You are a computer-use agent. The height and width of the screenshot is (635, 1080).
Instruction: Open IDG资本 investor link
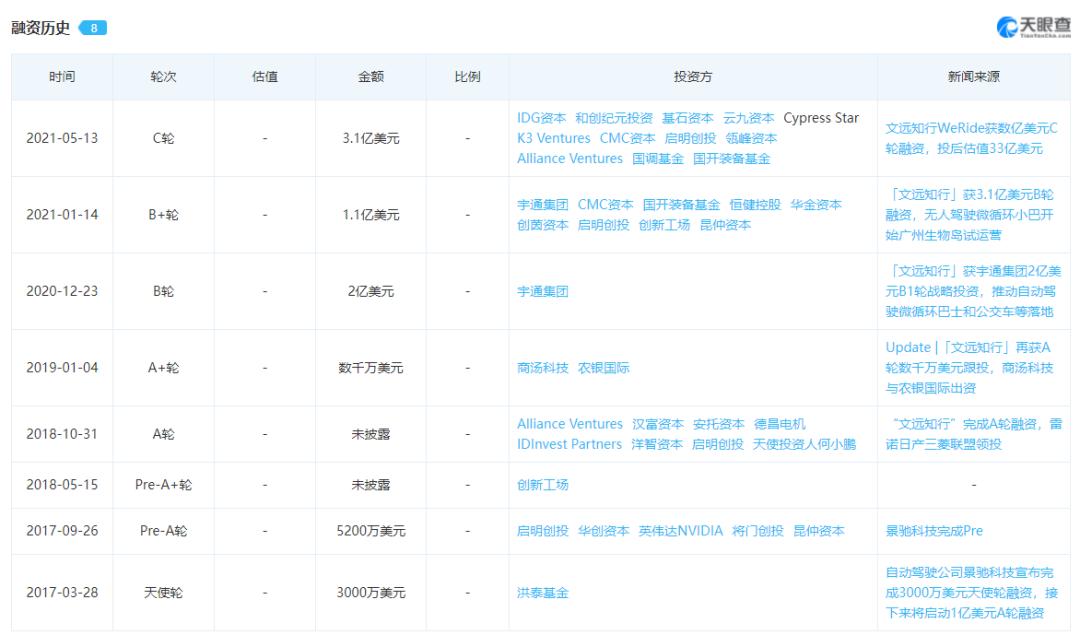tap(541, 118)
